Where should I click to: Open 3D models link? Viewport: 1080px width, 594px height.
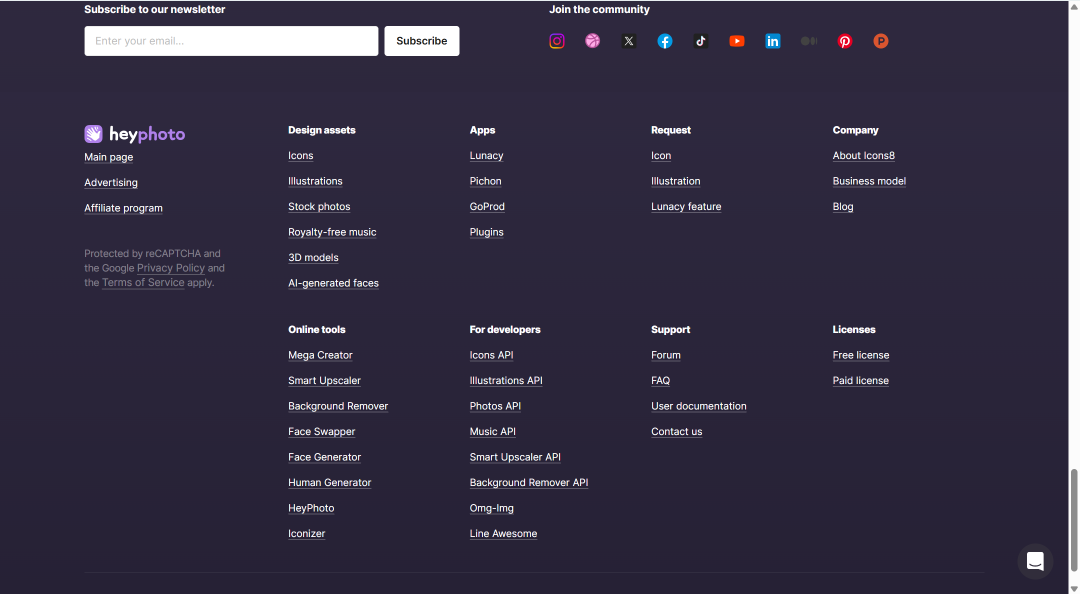(x=313, y=258)
